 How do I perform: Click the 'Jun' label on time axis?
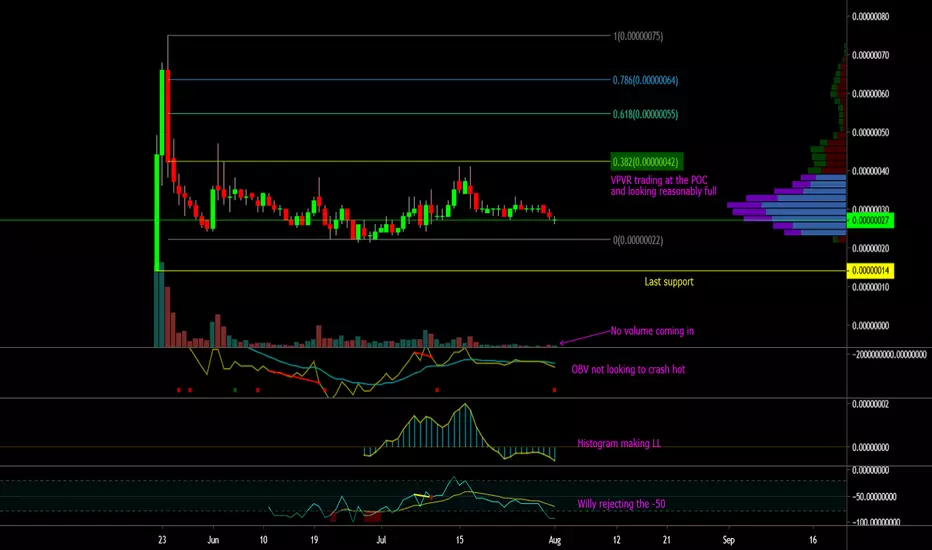[213, 540]
